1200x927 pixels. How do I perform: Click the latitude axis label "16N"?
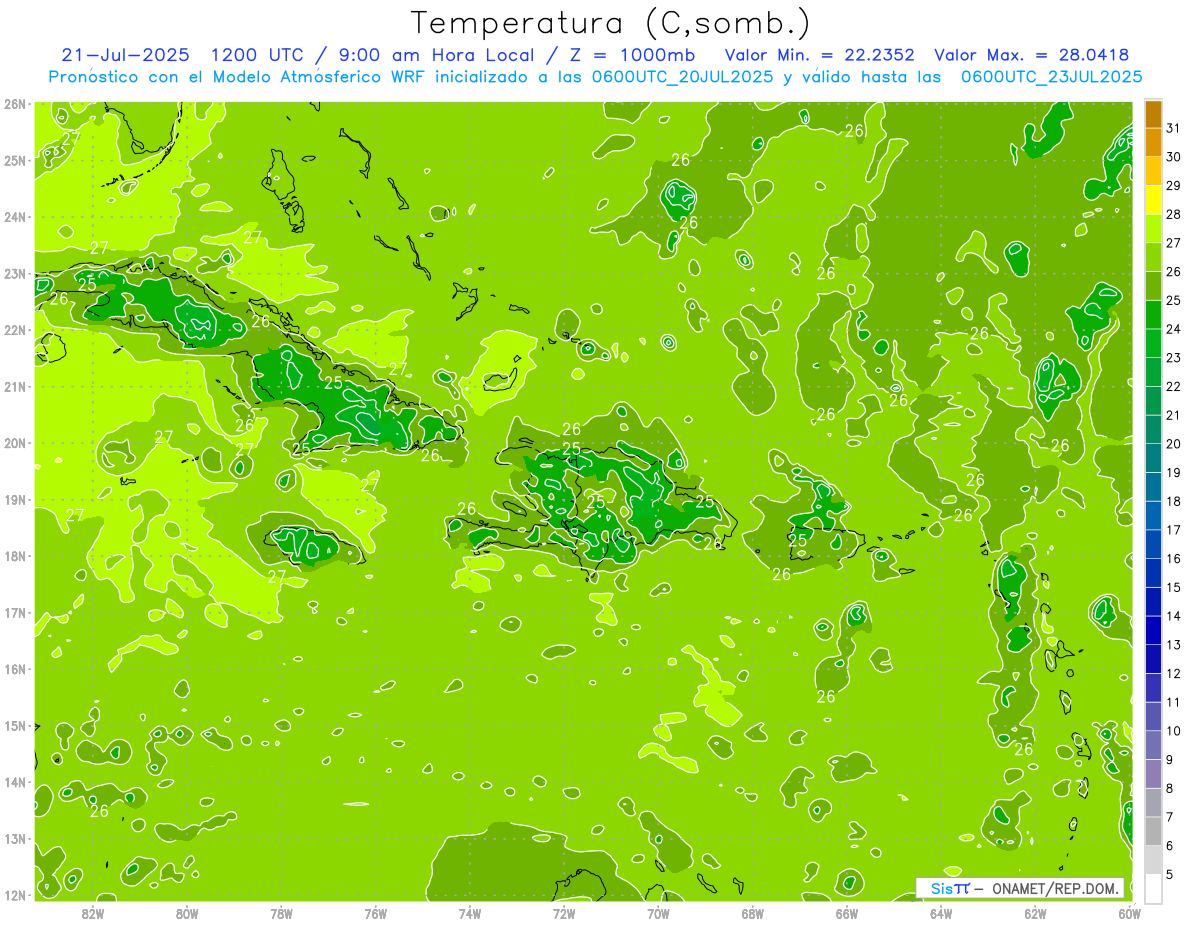[14, 669]
